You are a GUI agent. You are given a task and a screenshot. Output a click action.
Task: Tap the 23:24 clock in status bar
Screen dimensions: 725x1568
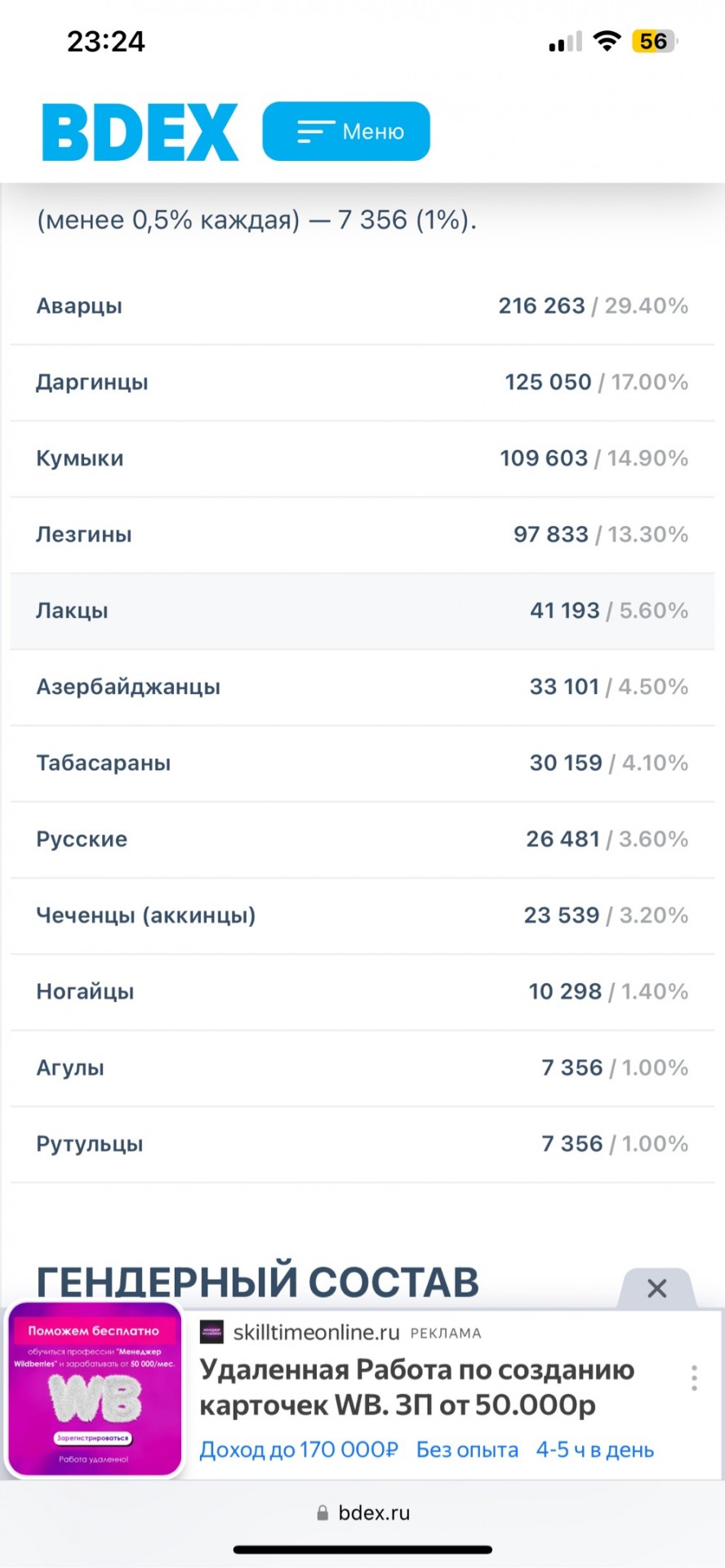point(106,42)
